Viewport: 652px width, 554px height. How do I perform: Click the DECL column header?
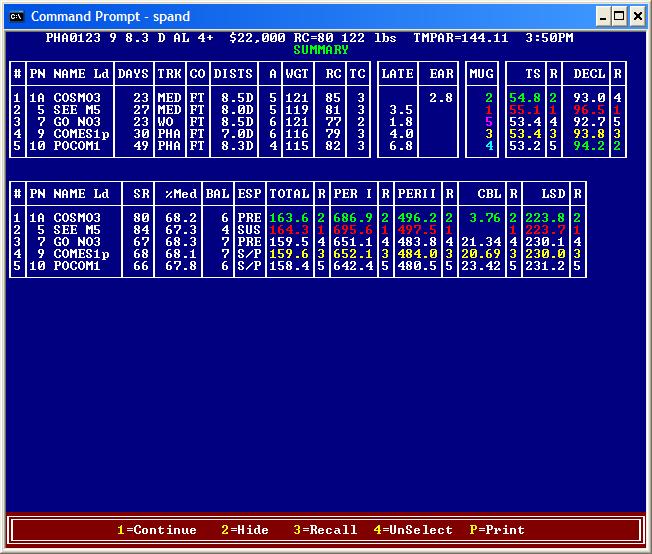(x=589, y=74)
